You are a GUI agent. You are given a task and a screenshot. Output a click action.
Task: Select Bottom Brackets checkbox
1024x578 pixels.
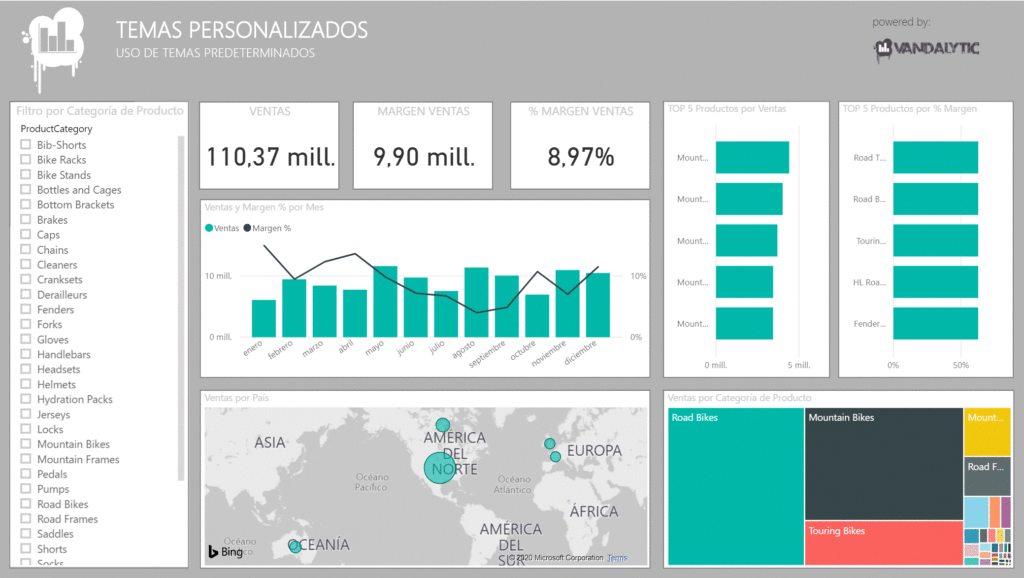coord(25,204)
